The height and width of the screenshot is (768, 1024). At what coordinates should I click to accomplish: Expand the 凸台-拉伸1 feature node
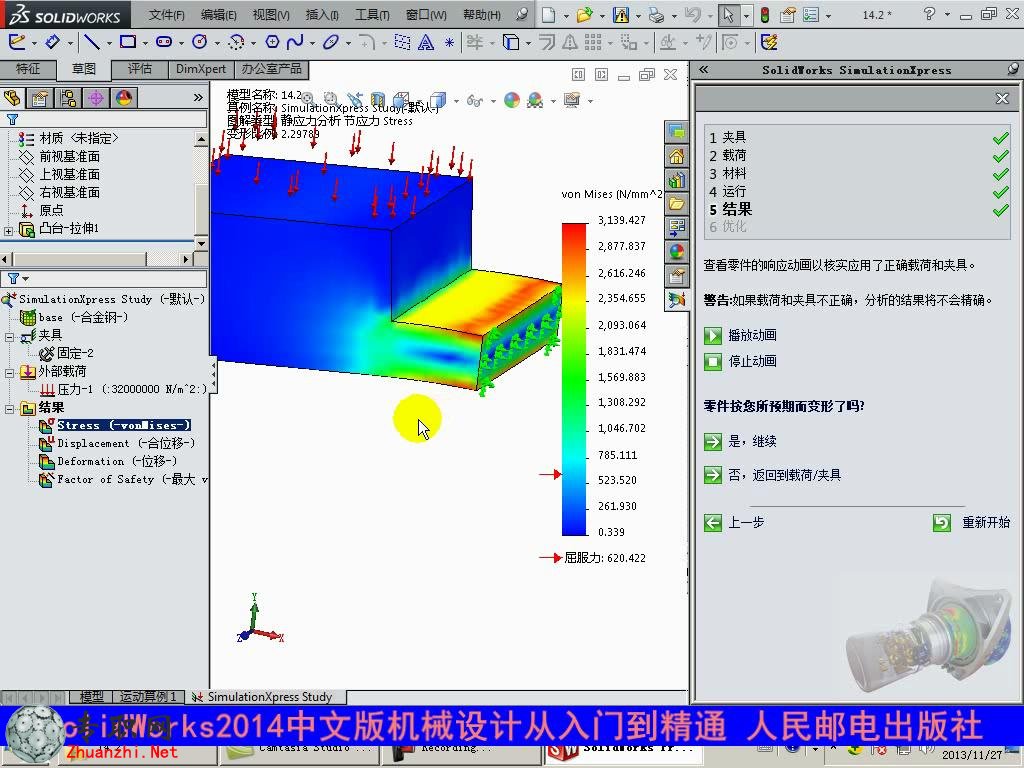8,231
